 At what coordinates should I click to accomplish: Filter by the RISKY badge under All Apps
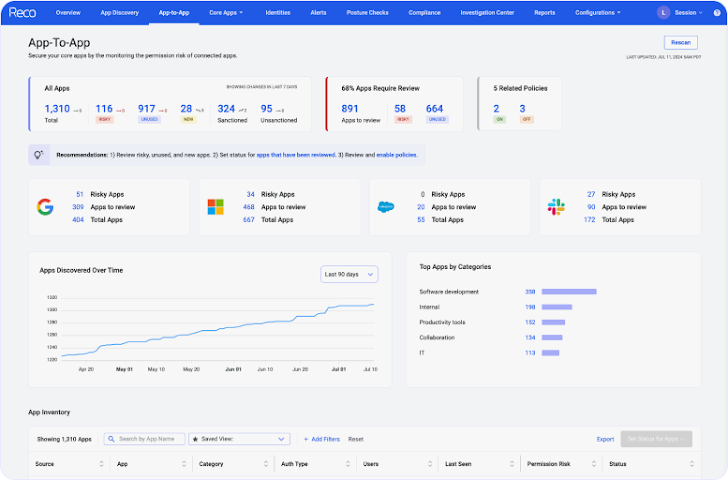[x=103, y=119]
